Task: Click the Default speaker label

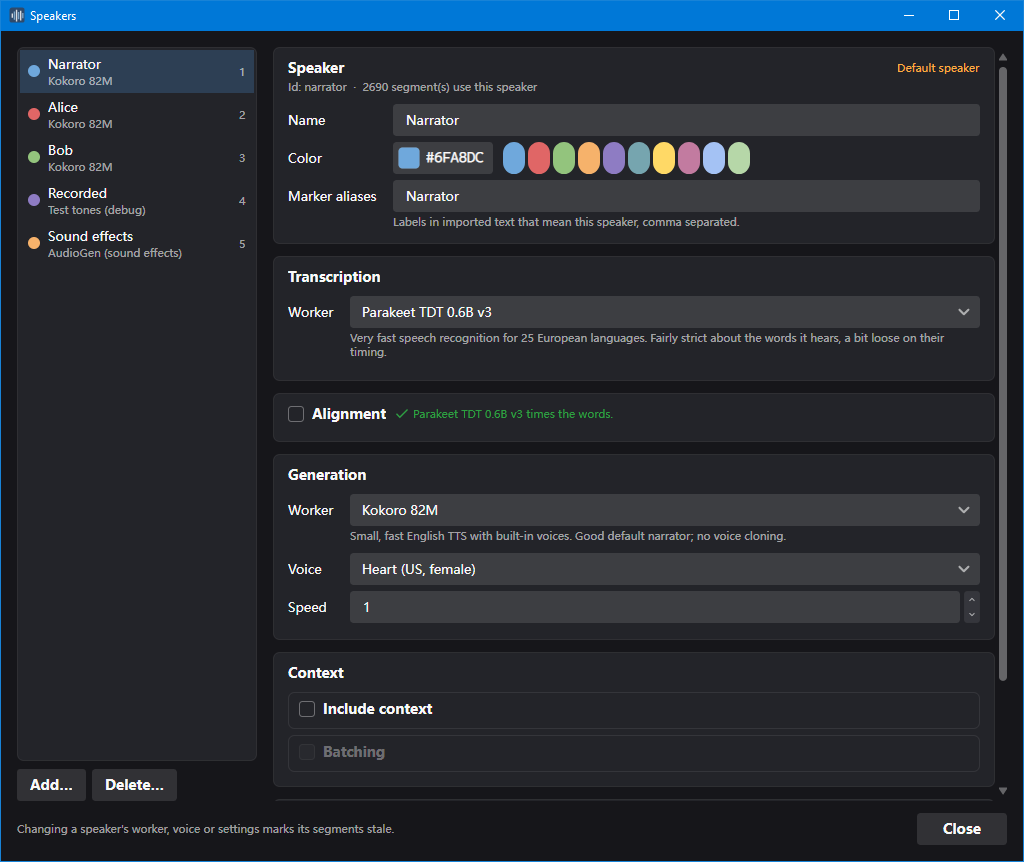Action: [938, 68]
